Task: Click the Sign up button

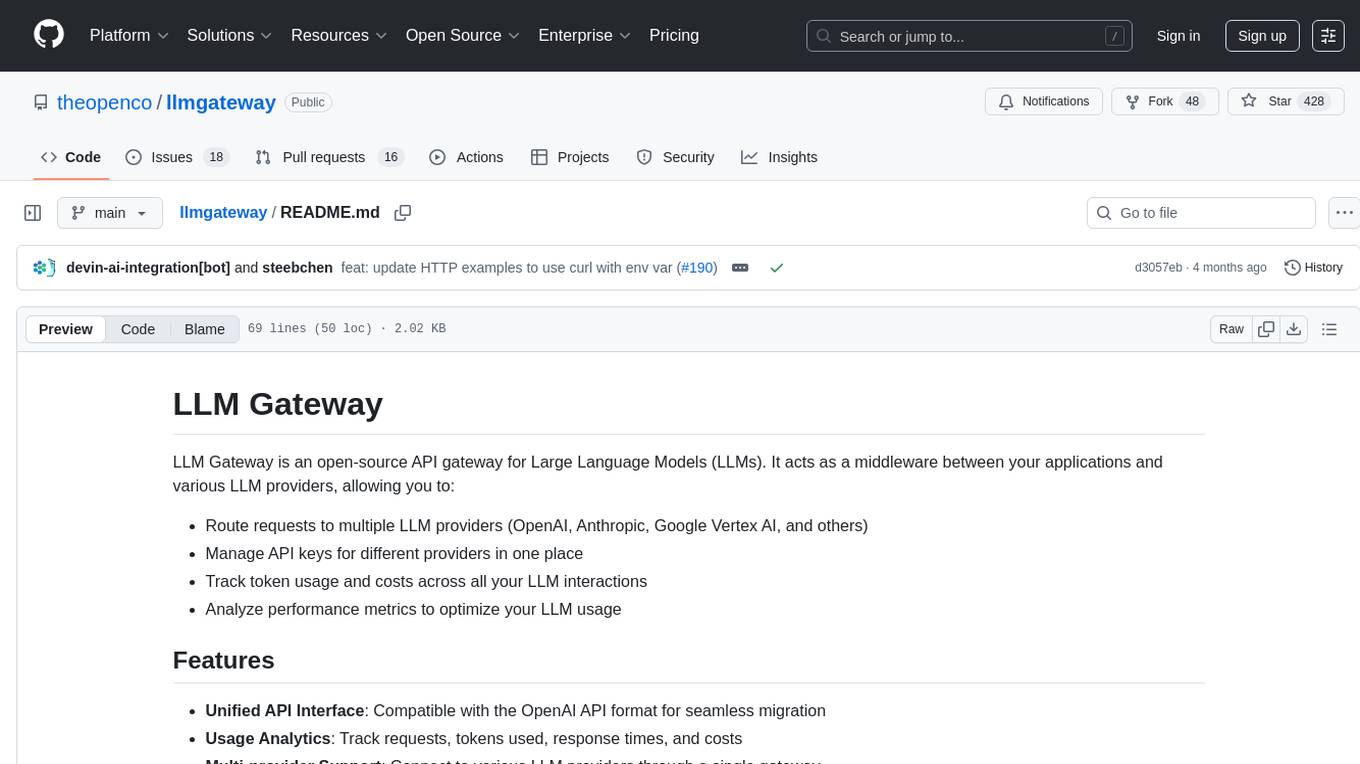Action: (x=1262, y=36)
